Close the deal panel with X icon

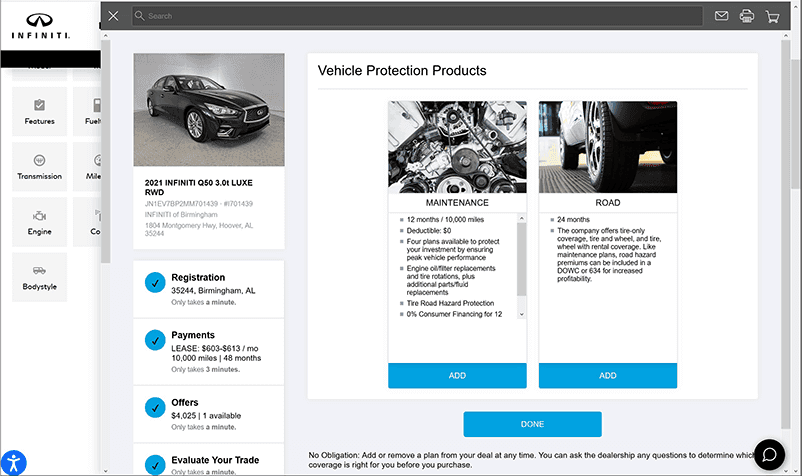(114, 16)
